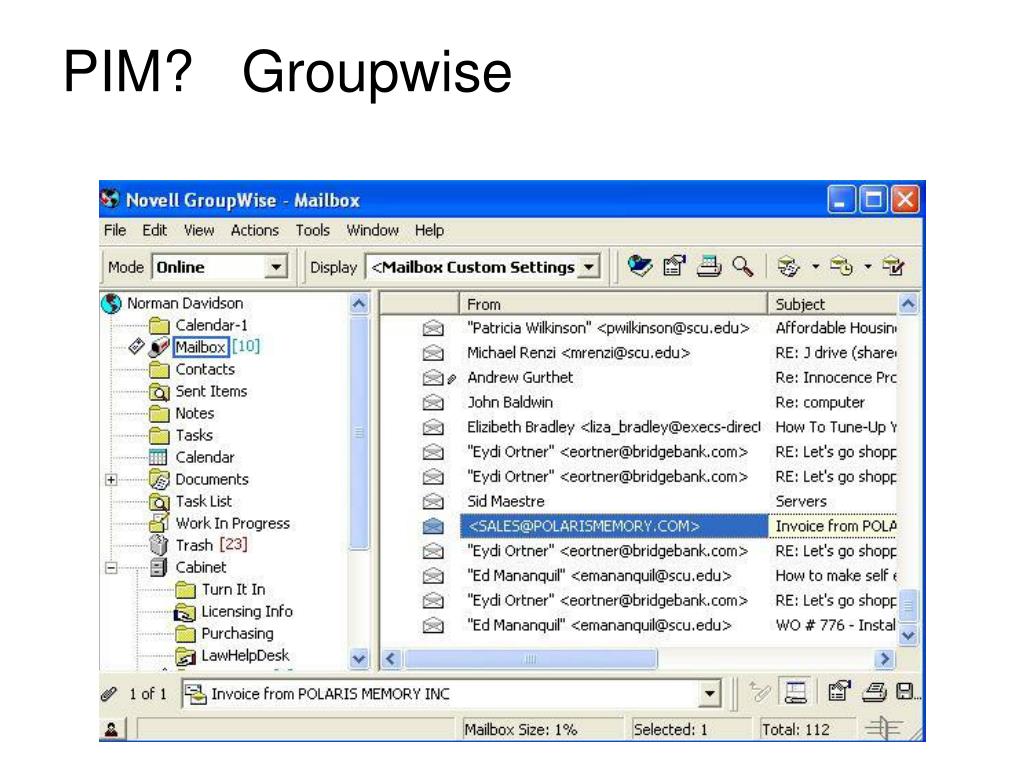Screen dimensions: 1024x768
Task: Open the Display Mailbox Custom Settings dropdown
Action: (x=589, y=267)
